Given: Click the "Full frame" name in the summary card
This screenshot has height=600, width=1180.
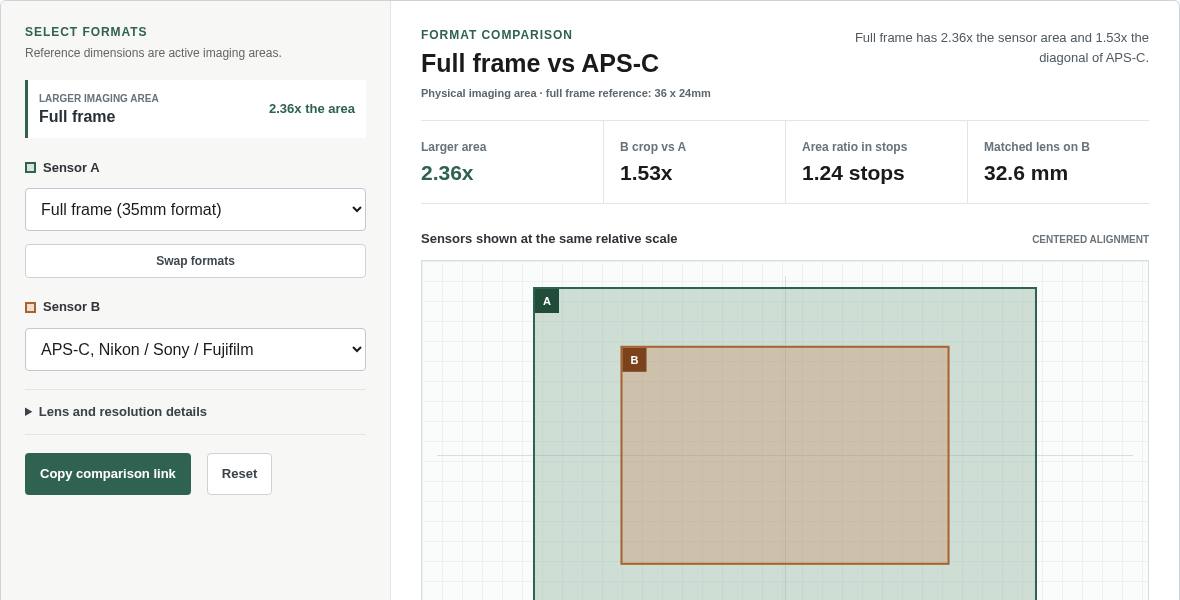Looking at the screenshot, I should (77, 117).
